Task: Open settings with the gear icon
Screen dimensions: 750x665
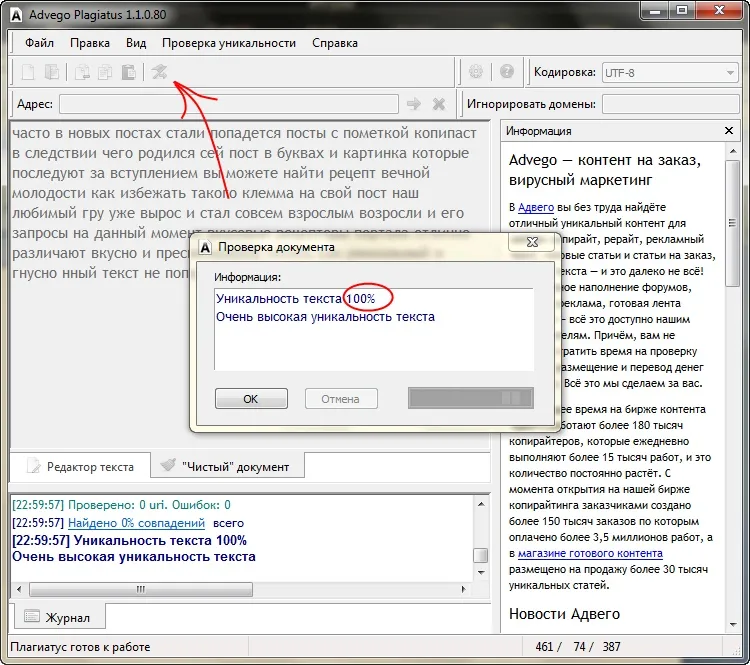Action: pyautogui.click(x=476, y=72)
